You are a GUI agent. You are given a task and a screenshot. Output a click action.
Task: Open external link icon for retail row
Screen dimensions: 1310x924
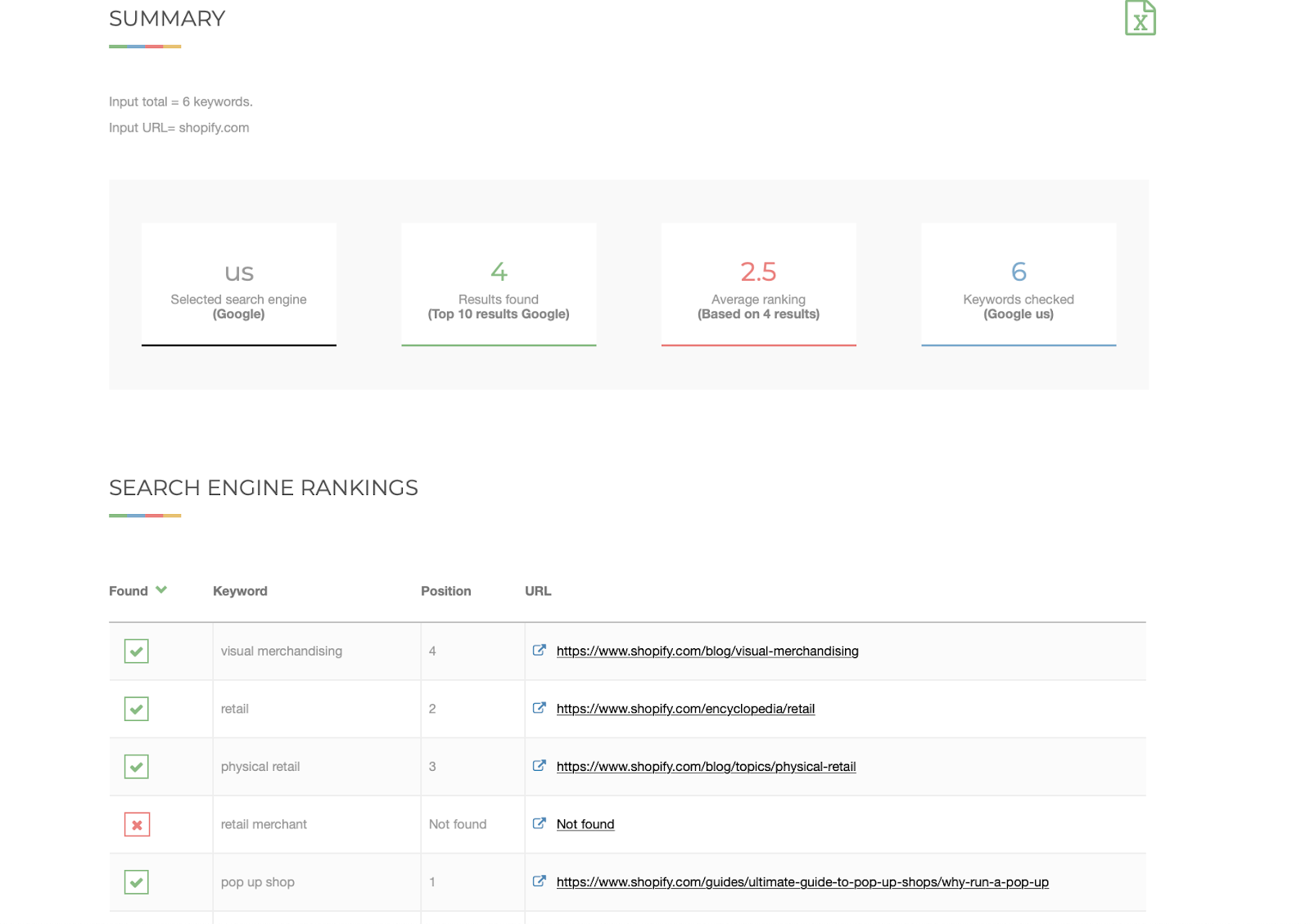(539, 708)
